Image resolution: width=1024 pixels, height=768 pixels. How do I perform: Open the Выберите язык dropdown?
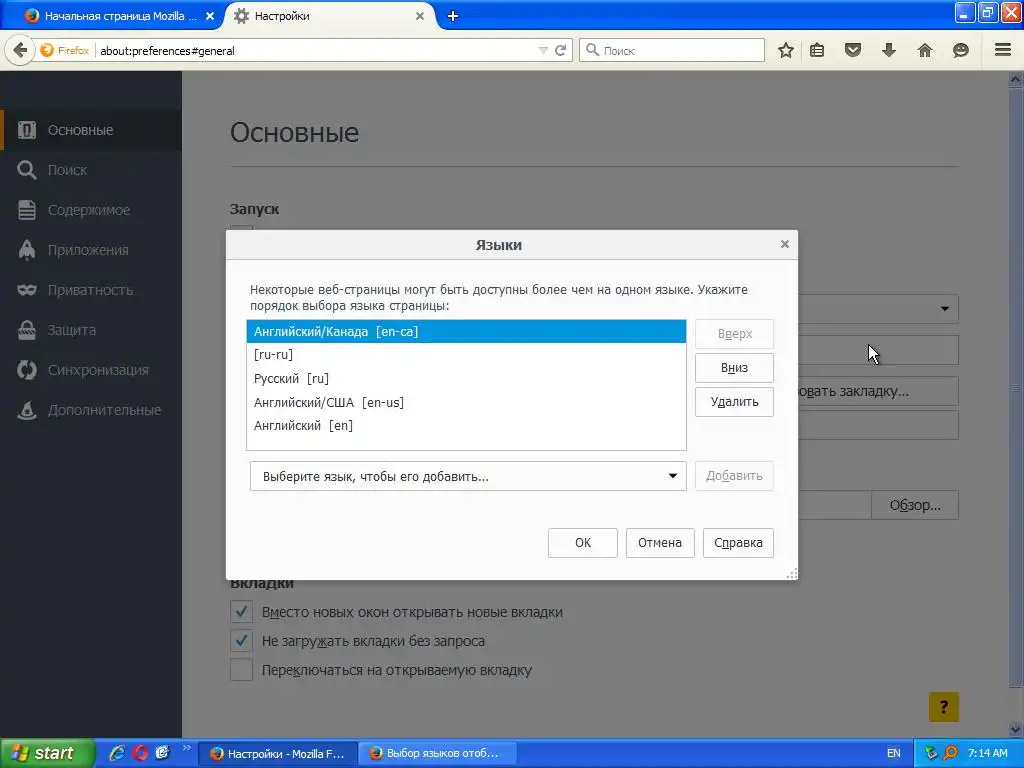tap(468, 476)
